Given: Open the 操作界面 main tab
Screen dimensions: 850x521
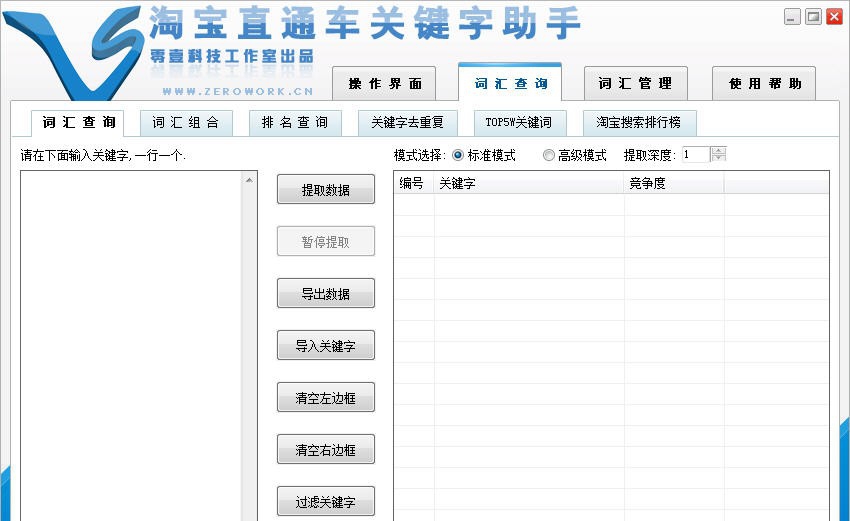Looking at the screenshot, I should [x=384, y=83].
